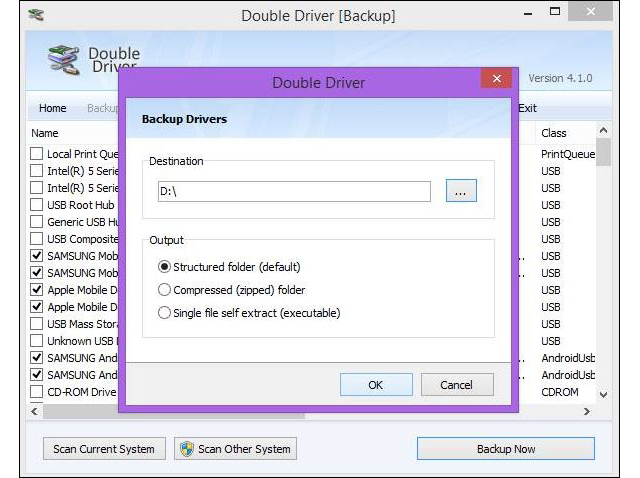This screenshot has width=640, height=478.
Task: Click the Destination path input field
Action: [x=294, y=191]
